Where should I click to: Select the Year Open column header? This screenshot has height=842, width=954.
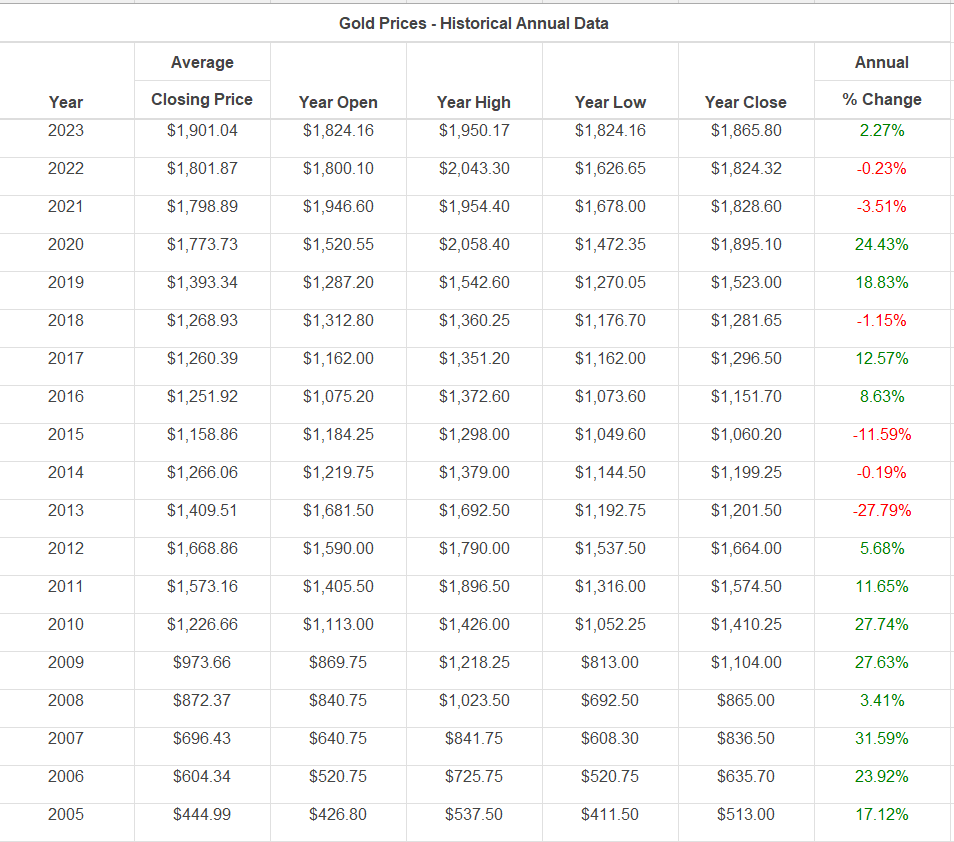click(x=338, y=102)
